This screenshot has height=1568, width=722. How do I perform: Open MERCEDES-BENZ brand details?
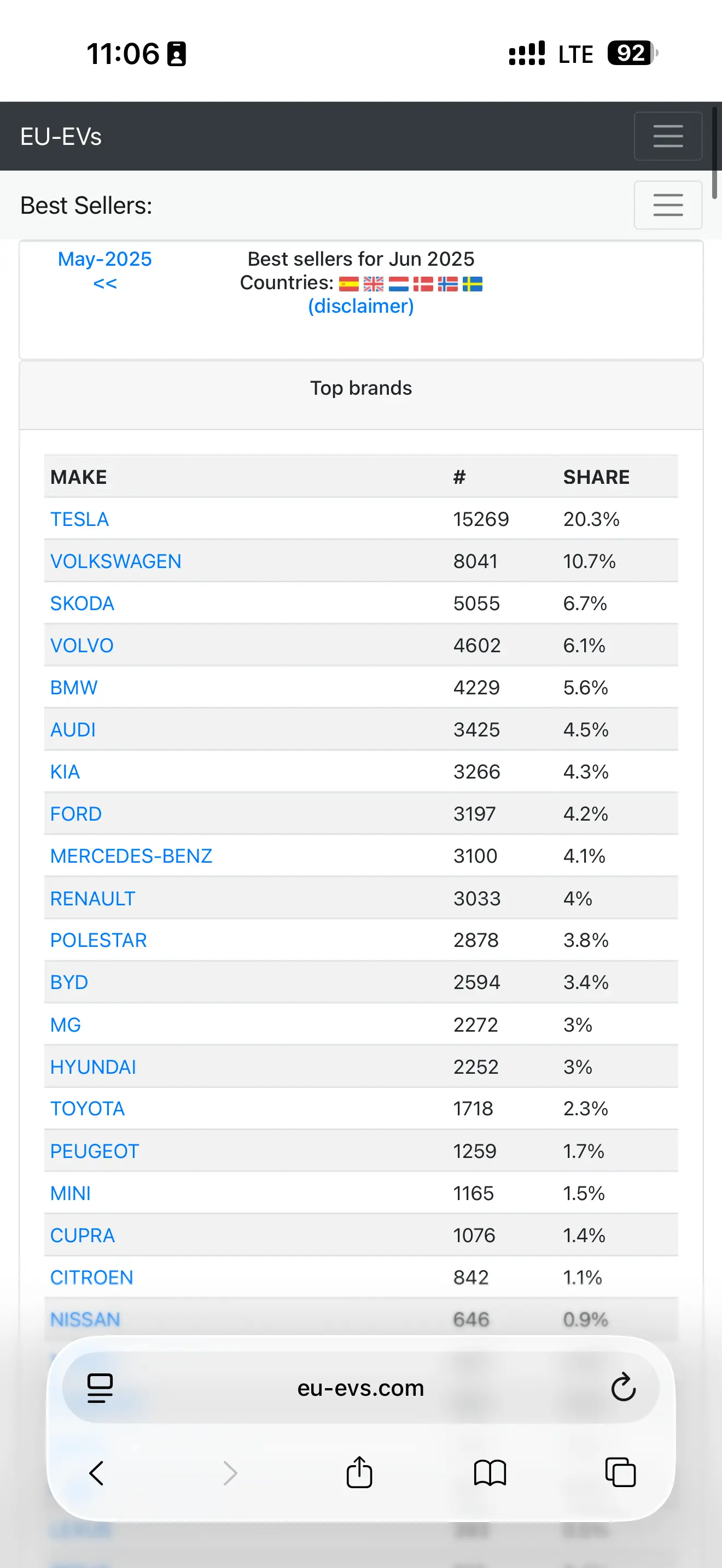131,856
